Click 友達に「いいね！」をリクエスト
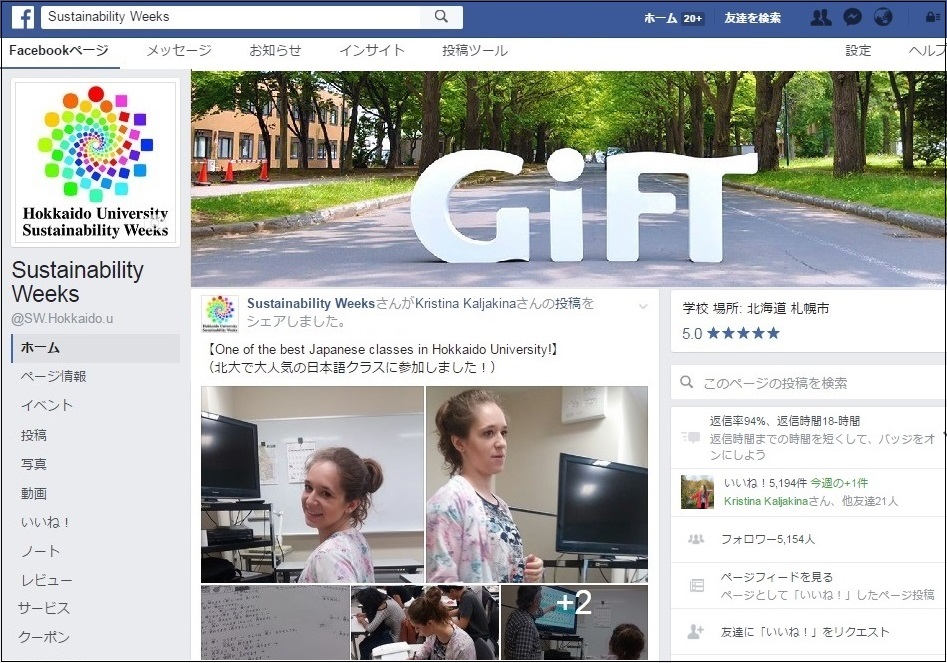This screenshot has height=663, width=947. click(x=804, y=632)
